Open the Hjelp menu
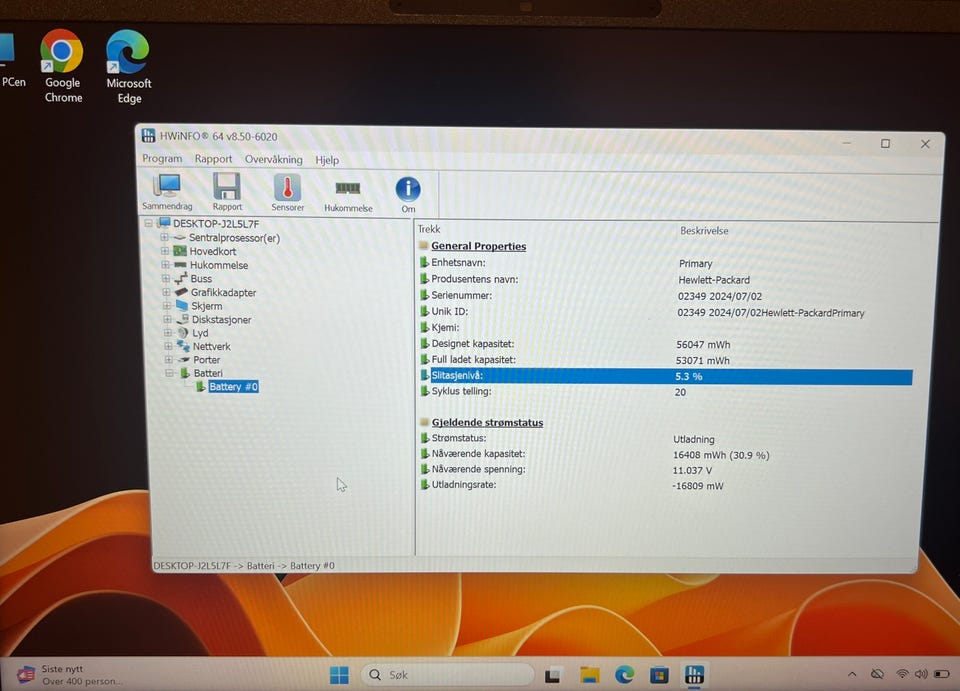This screenshot has height=691, width=960. [x=327, y=160]
